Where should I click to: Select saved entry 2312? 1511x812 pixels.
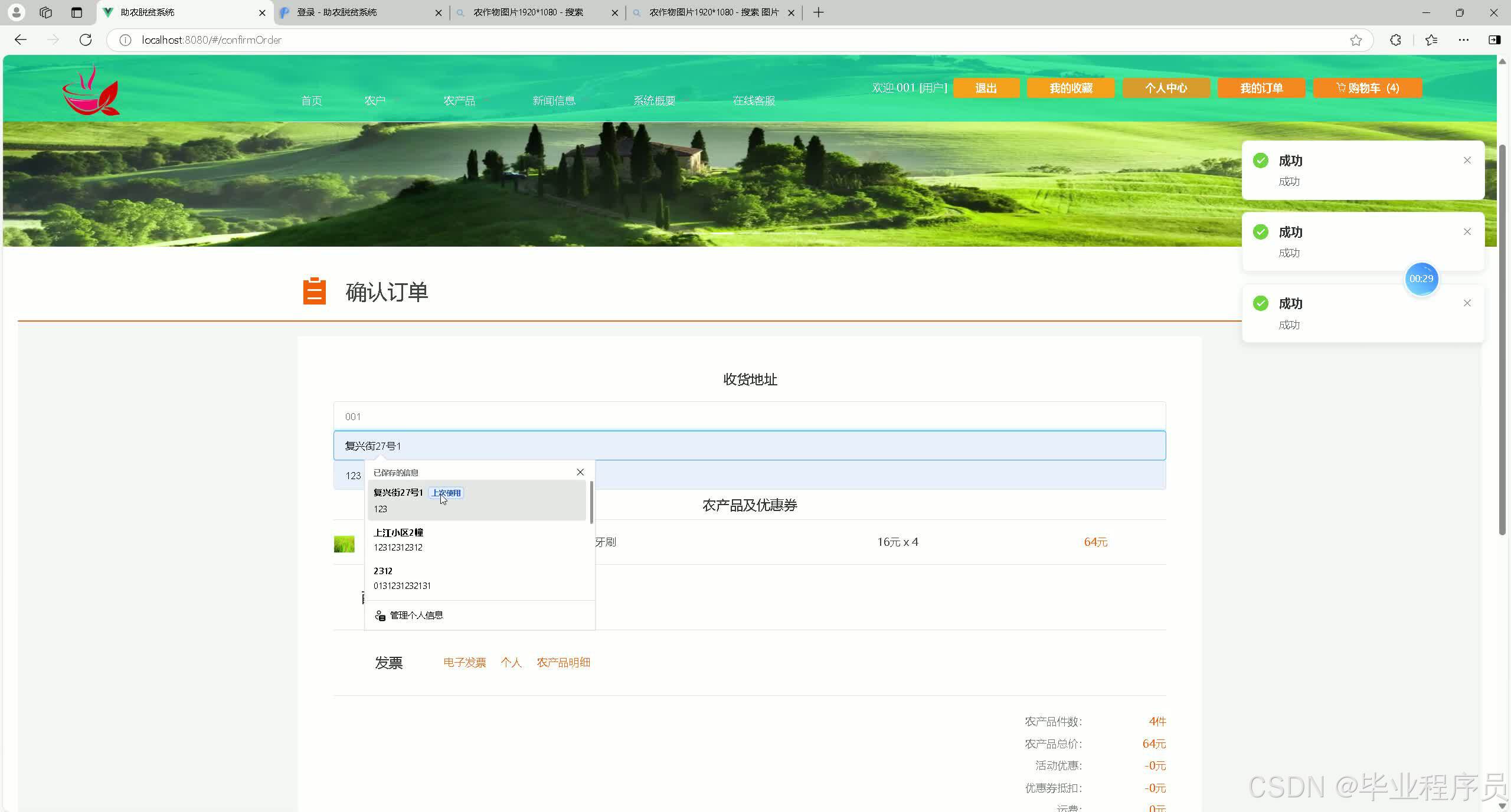point(477,578)
